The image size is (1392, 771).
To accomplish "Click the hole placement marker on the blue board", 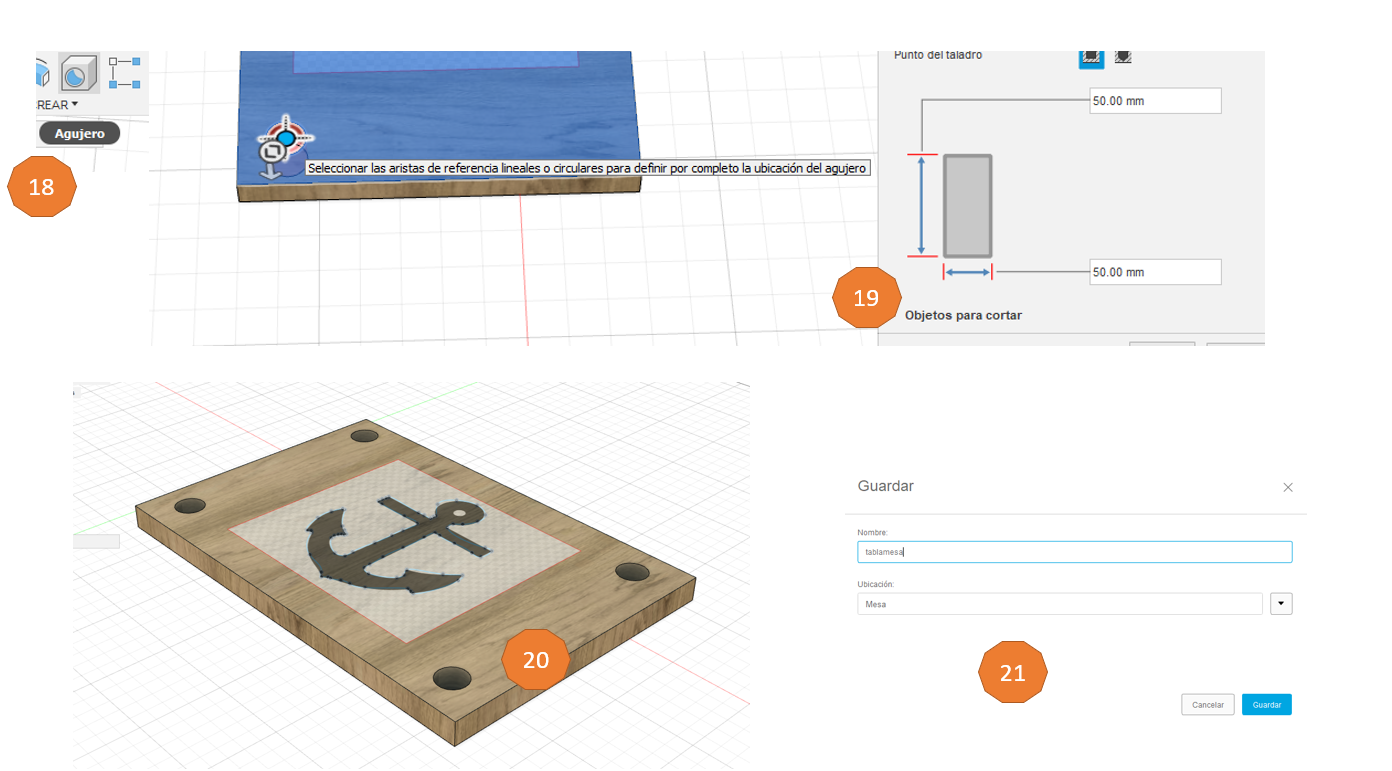I will [x=287, y=137].
